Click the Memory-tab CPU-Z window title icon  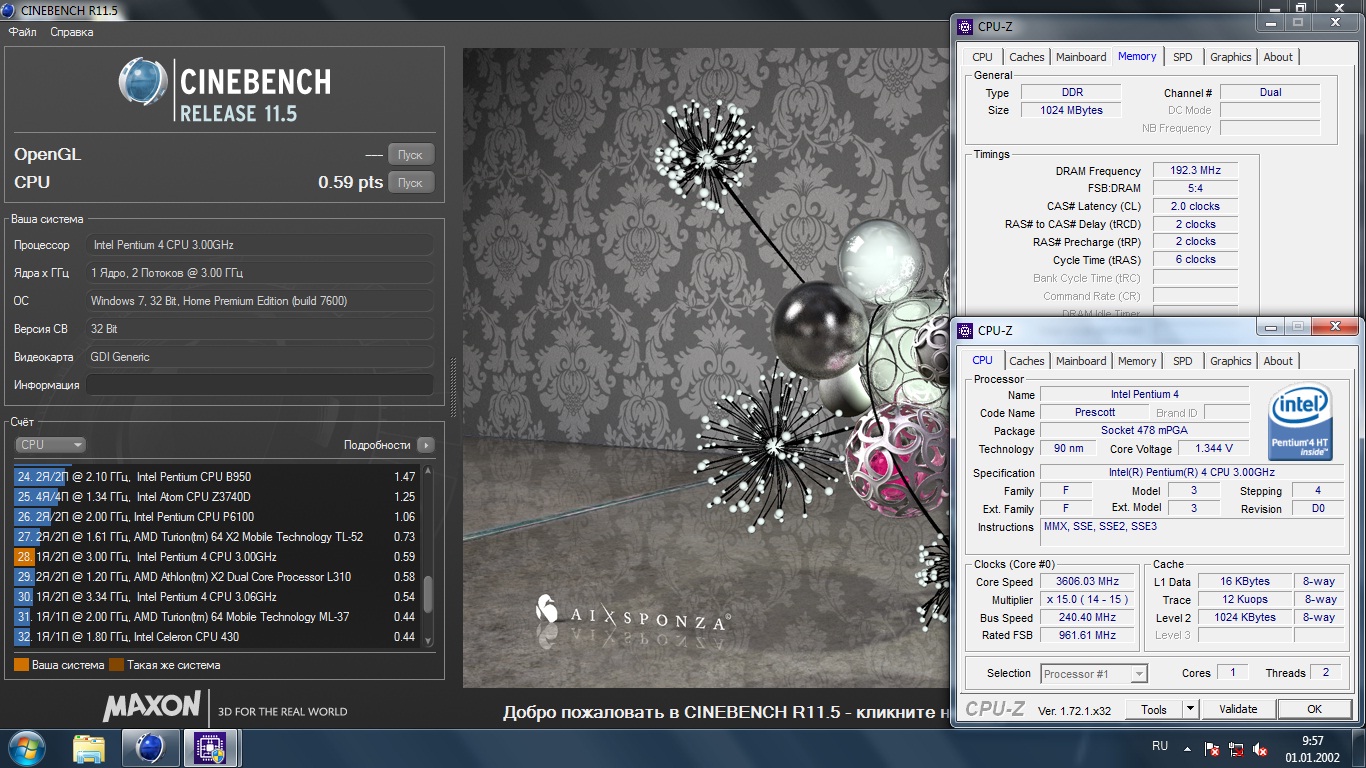click(x=964, y=27)
